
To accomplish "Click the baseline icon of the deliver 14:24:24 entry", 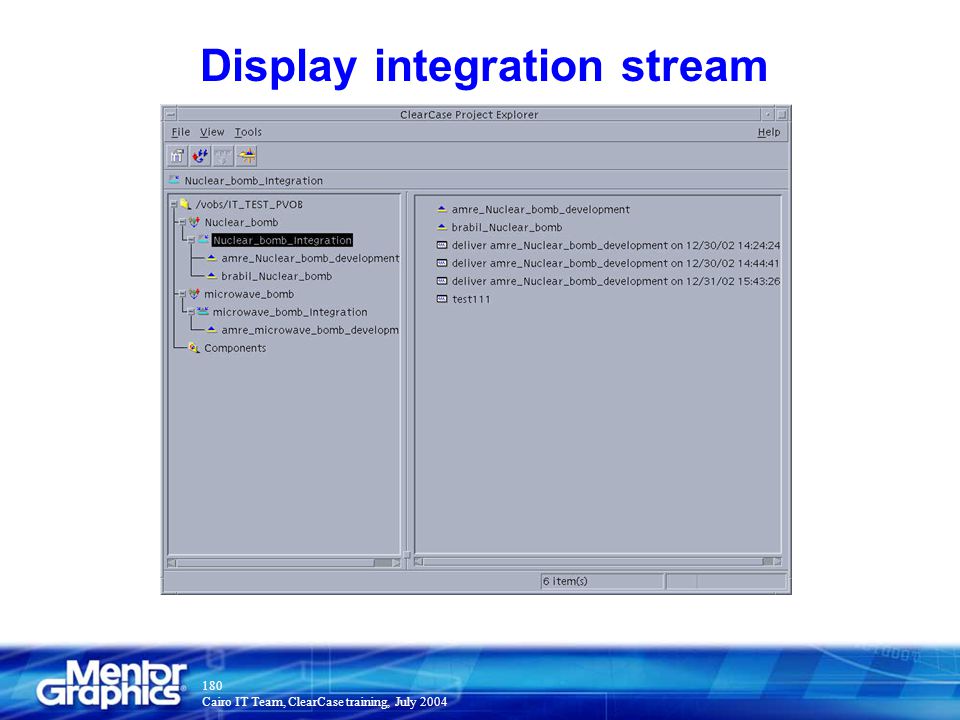I will click(x=442, y=245).
